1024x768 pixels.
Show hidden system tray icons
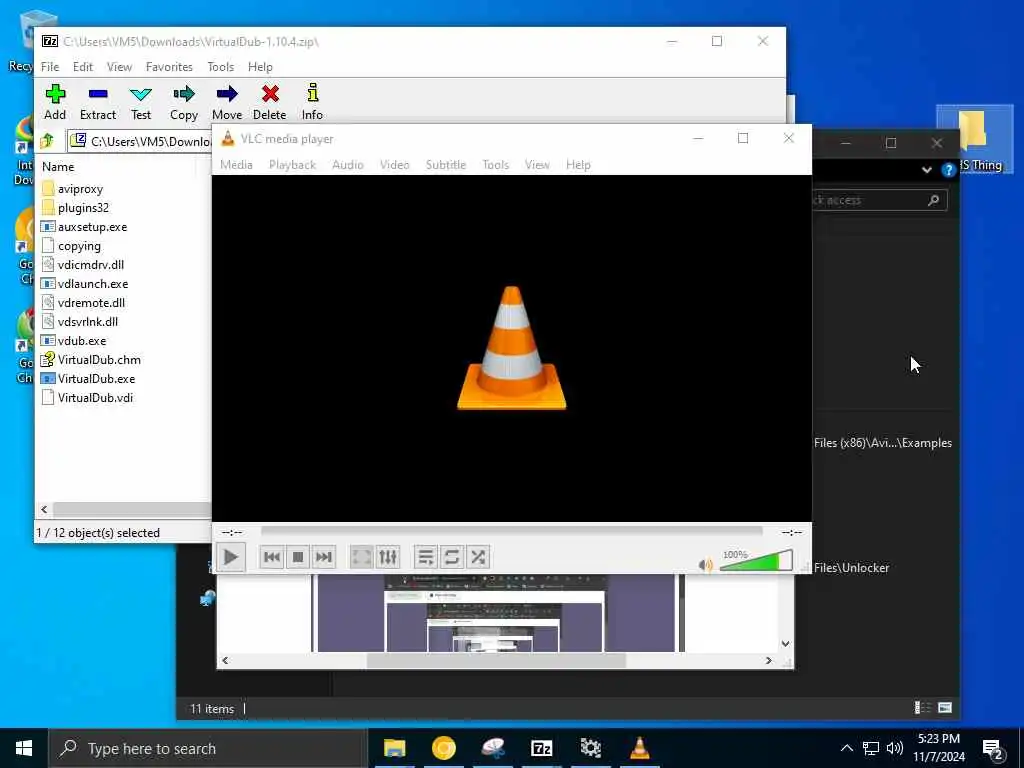[x=846, y=748]
